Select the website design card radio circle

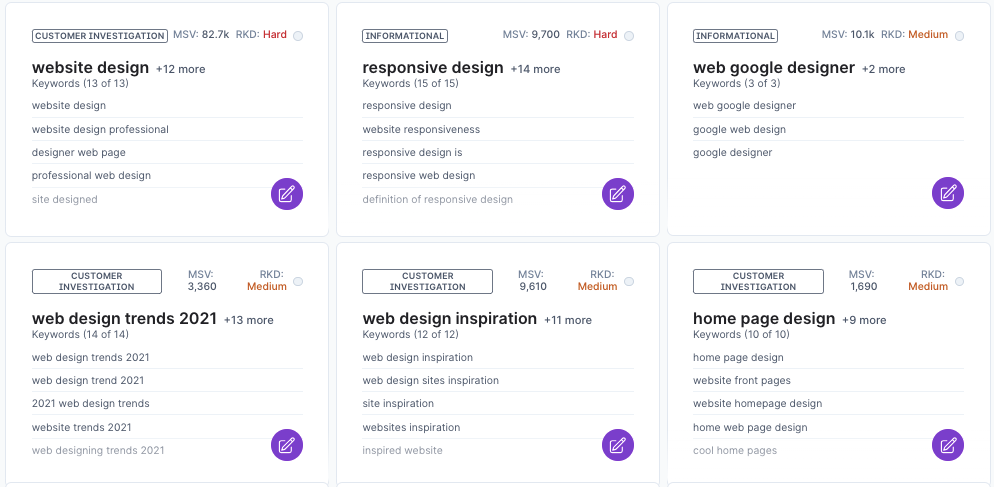click(x=298, y=36)
